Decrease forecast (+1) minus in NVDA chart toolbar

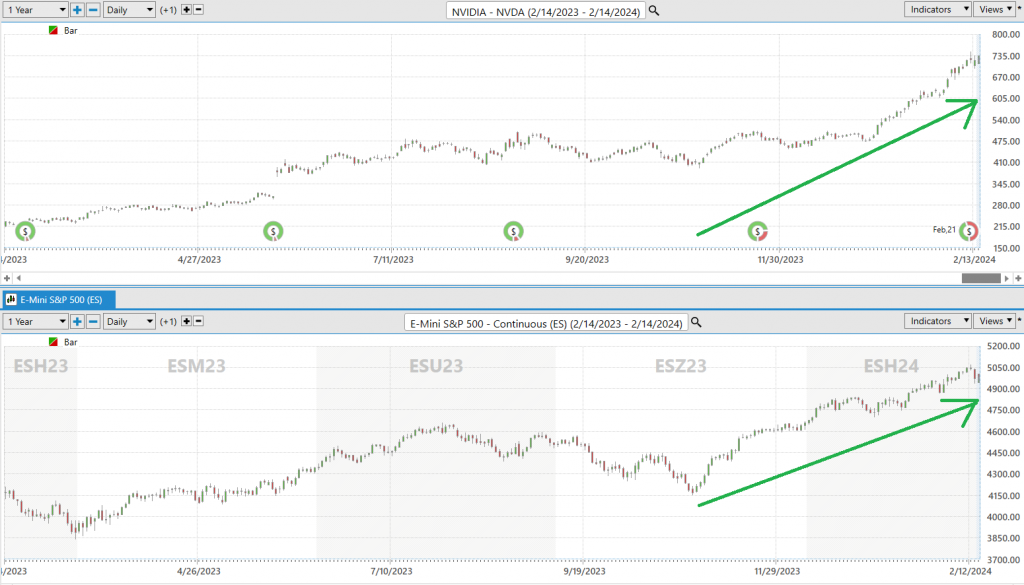click(x=199, y=10)
